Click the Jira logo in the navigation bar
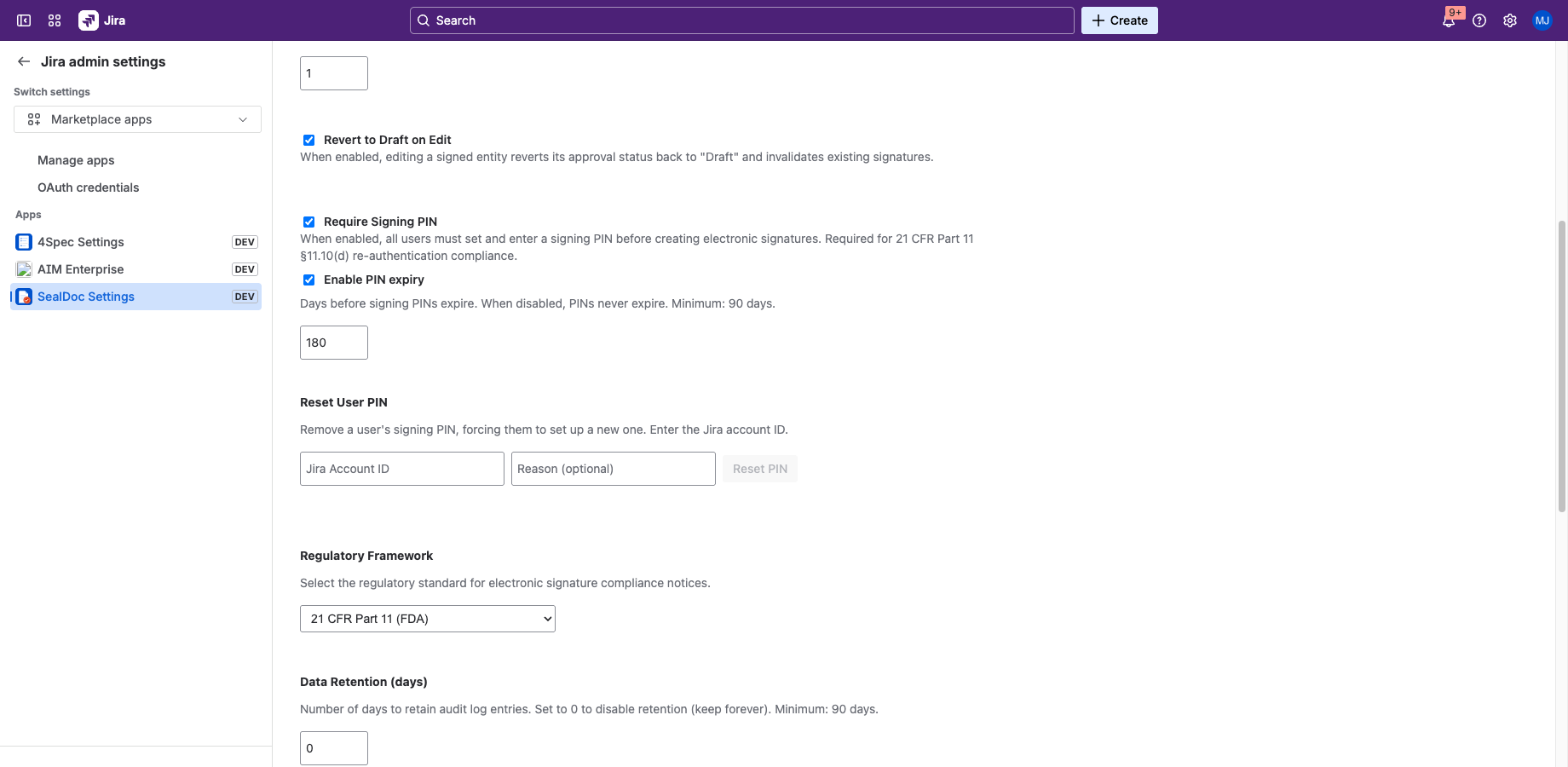The height and width of the screenshot is (767, 1568). click(89, 20)
